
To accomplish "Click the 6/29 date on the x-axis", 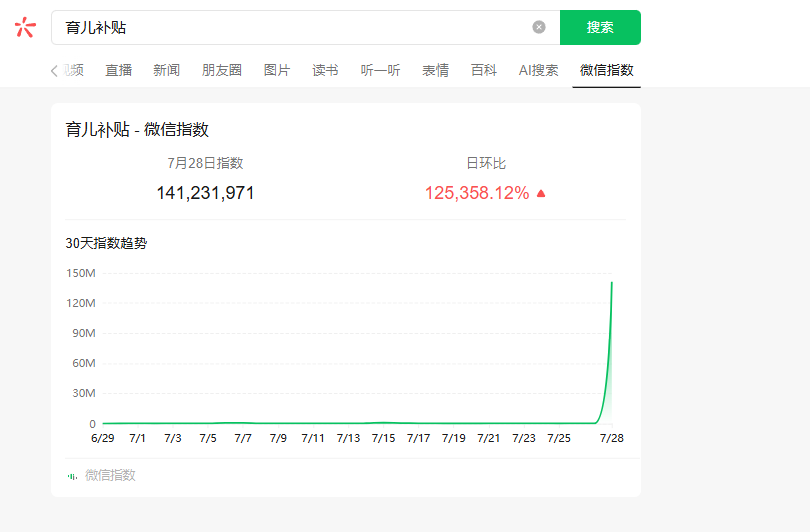I will click(x=102, y=439).
